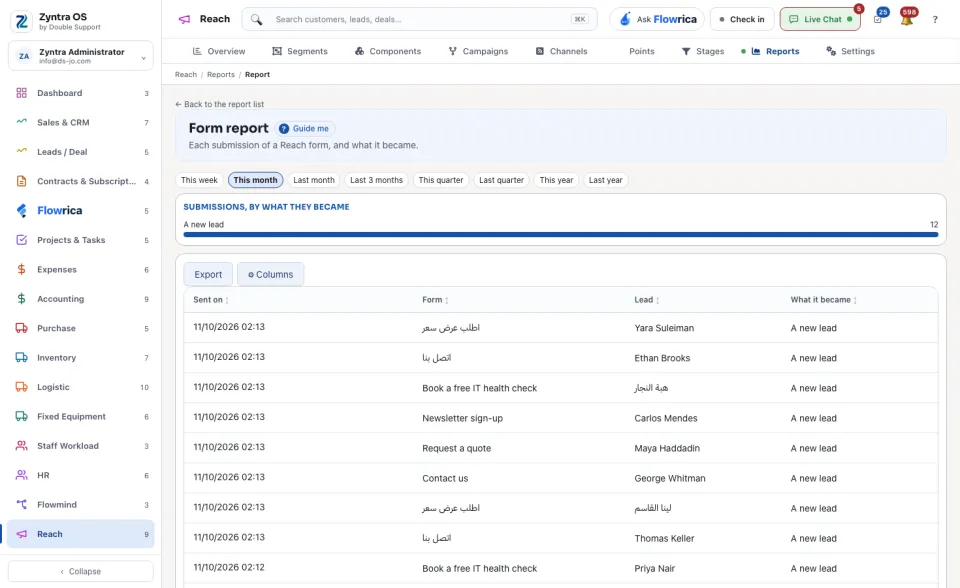Sort by the Lead column
Screen dimensions: 960x588
click(647, 300)
